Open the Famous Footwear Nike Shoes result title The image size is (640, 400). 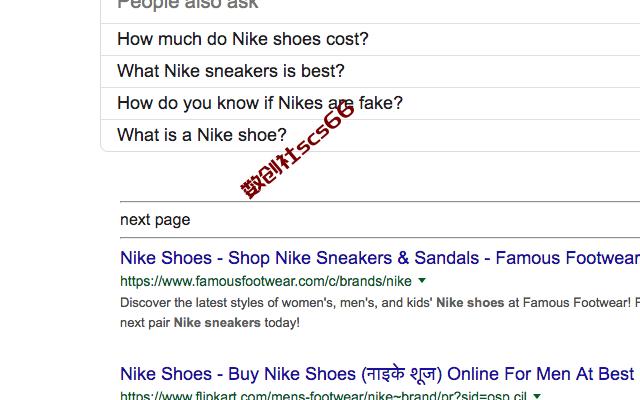[380, 258]
